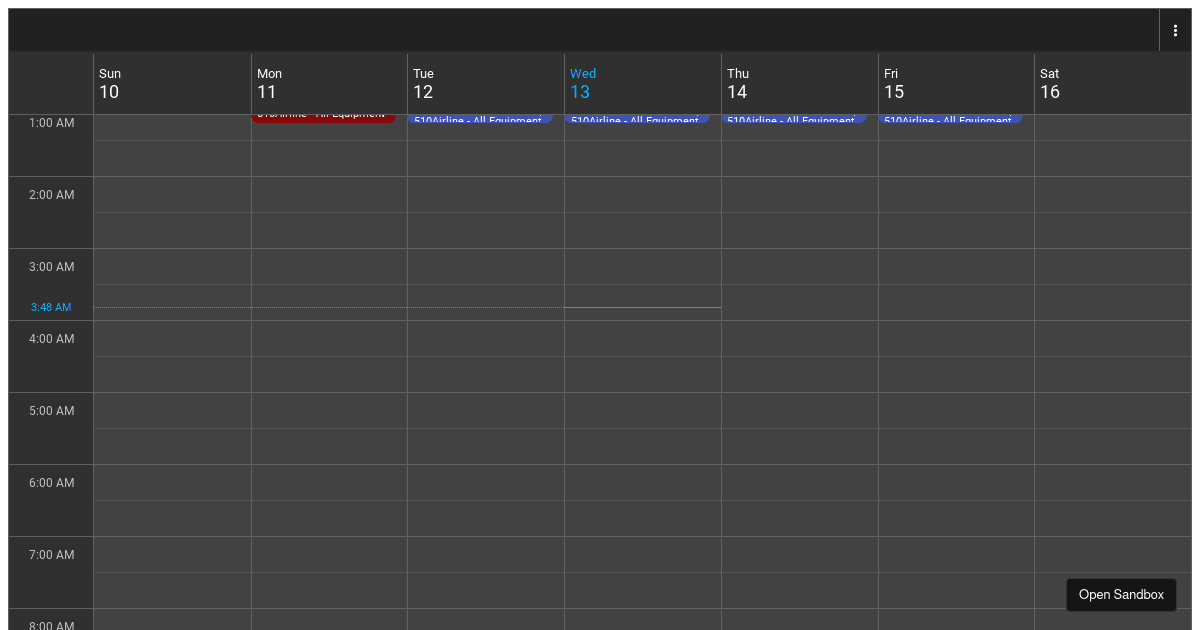Select the Sat 16 day header
The image size is (1200, 630).
click(1050, 83)
